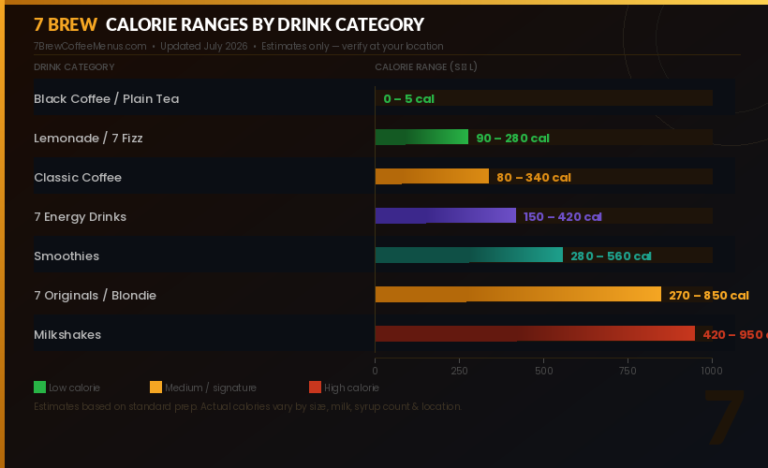This screenshot has width=768, height=468.
Task: Click the purple 7 Energy Drinks bar
Action: point(446,216)
